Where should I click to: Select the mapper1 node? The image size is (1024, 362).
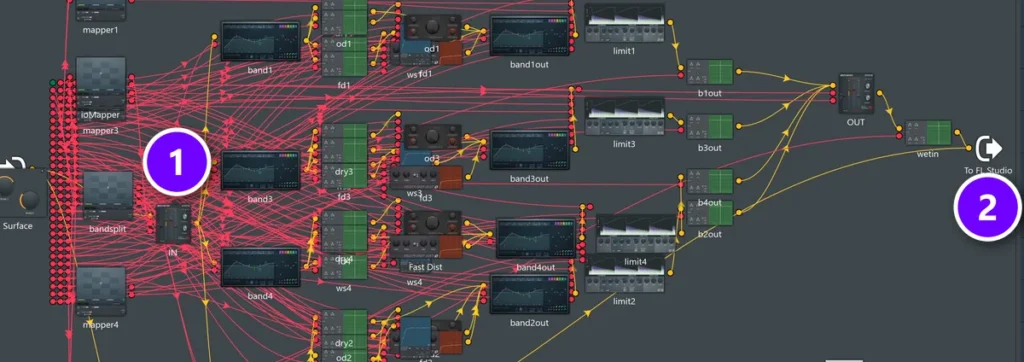click(101, 10)
